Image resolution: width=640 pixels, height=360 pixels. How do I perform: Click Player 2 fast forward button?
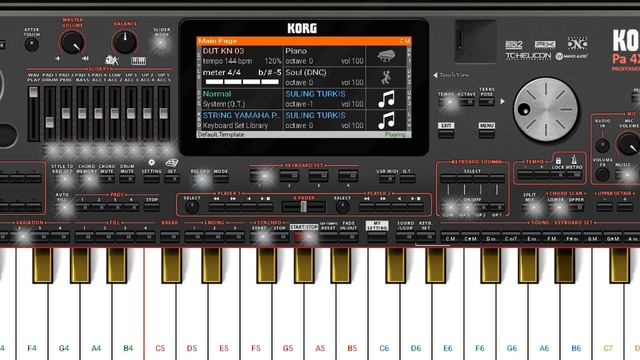point(383,207)
